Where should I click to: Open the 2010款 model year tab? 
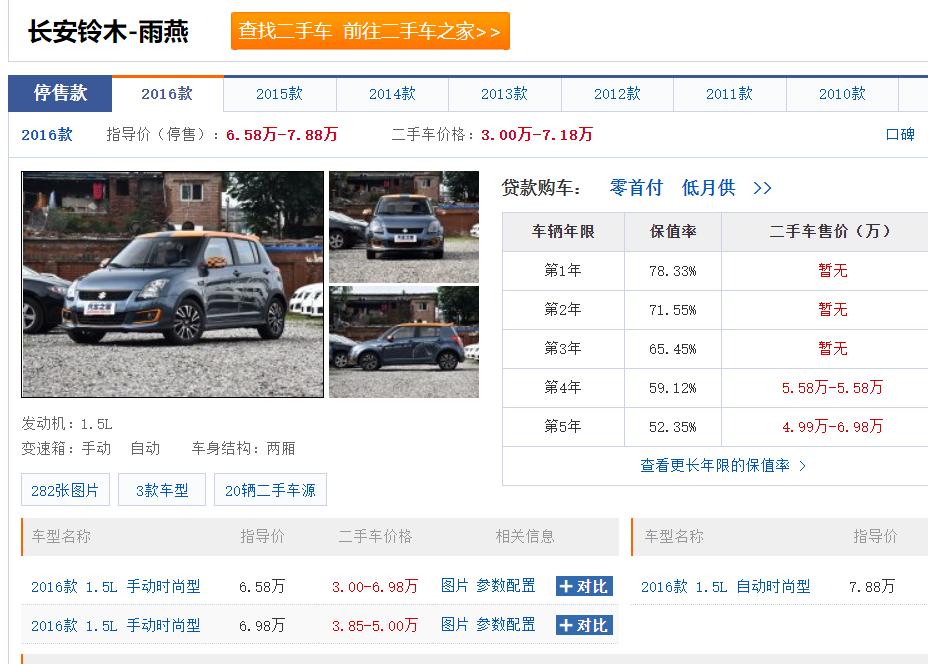click(x=841, y=93)
